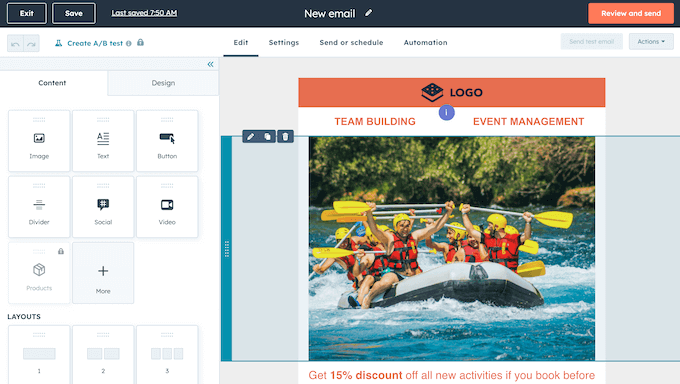Click Review and send

pos(631,13)
